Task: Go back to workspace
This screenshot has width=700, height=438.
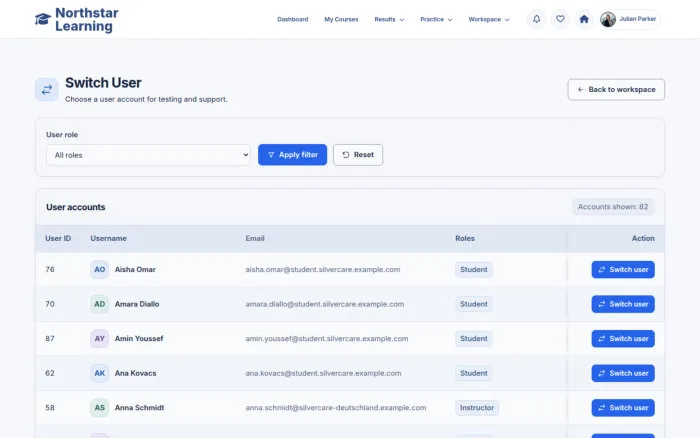Action: point(616,90)
